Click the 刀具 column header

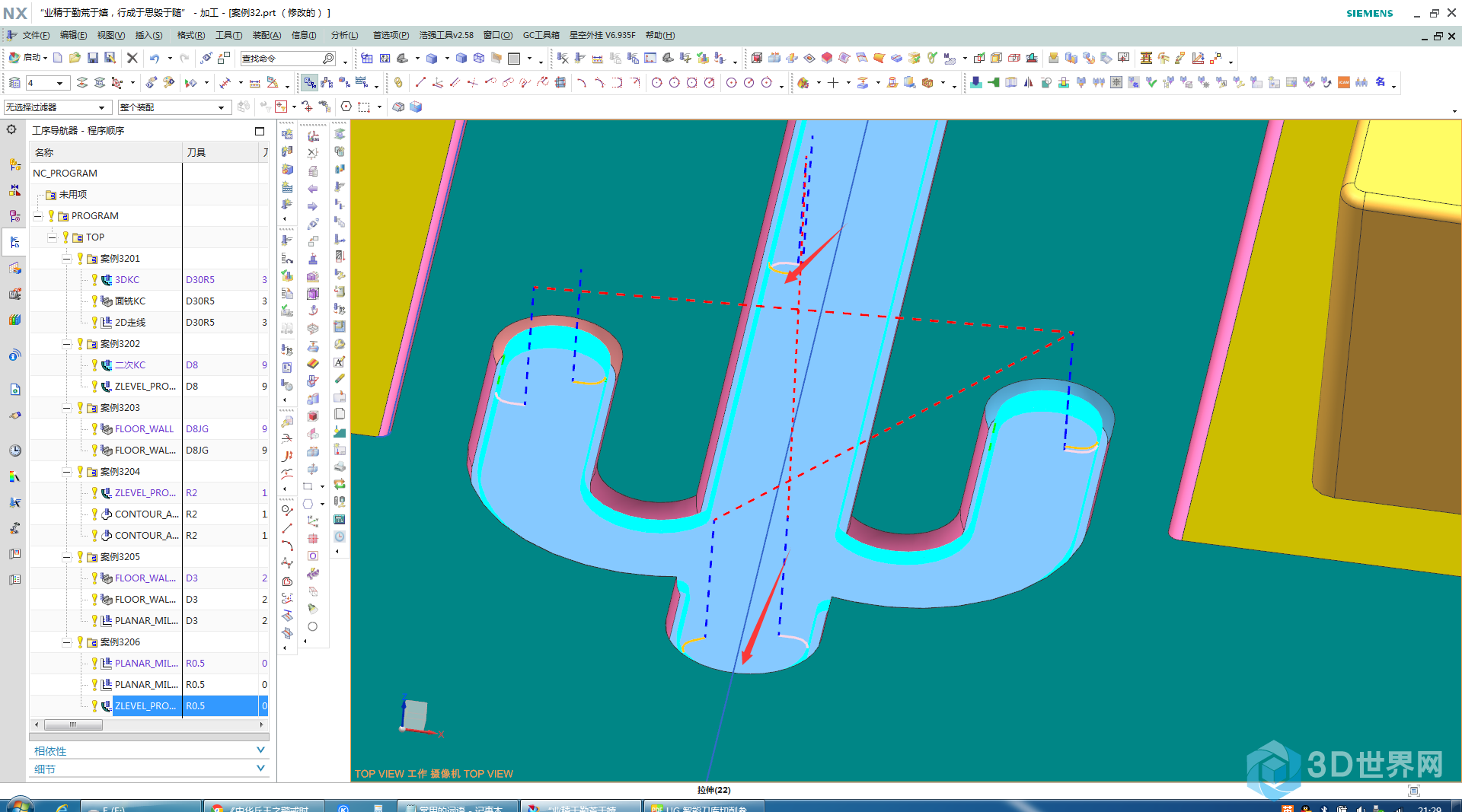click(221, 152)
